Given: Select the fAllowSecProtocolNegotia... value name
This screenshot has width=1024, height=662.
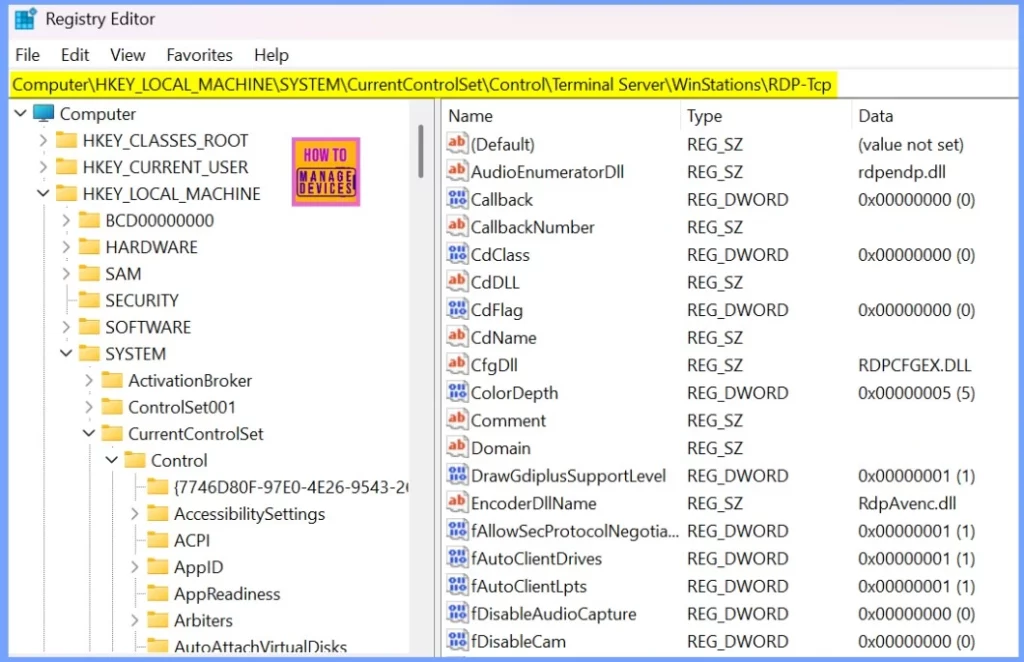Looking at the screenshot, I should (x=575, y=531).
